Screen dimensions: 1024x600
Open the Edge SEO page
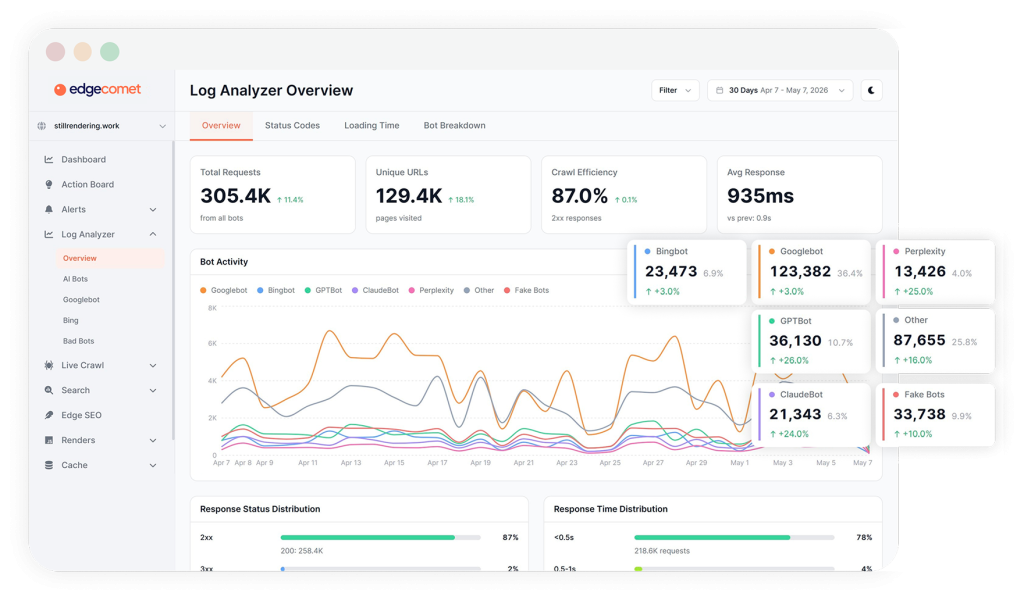coord(81,415)
